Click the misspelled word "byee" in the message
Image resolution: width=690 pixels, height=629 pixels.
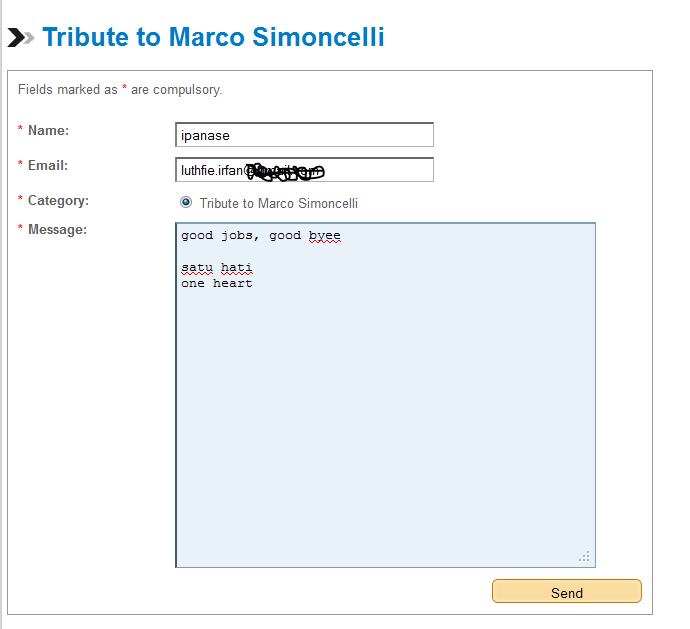(324, 236)
